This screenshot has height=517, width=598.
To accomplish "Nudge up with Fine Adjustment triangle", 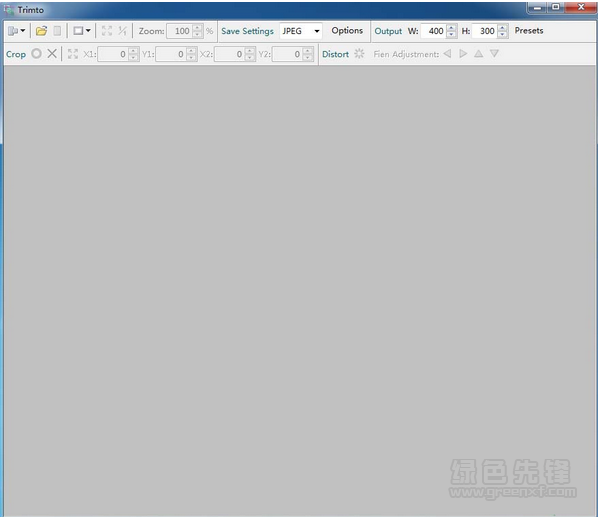I will click(x=479, y=54).
